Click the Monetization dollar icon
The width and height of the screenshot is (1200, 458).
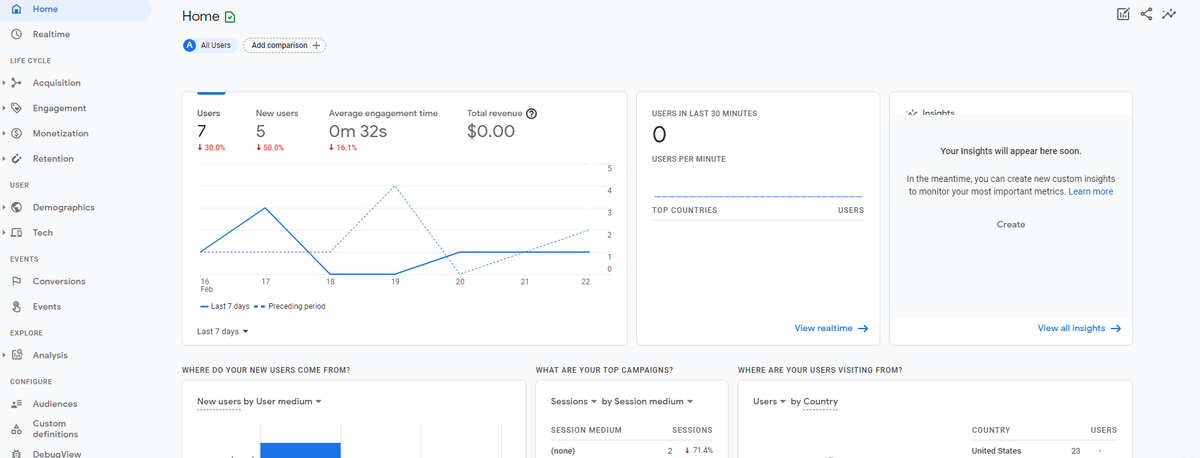16,133
